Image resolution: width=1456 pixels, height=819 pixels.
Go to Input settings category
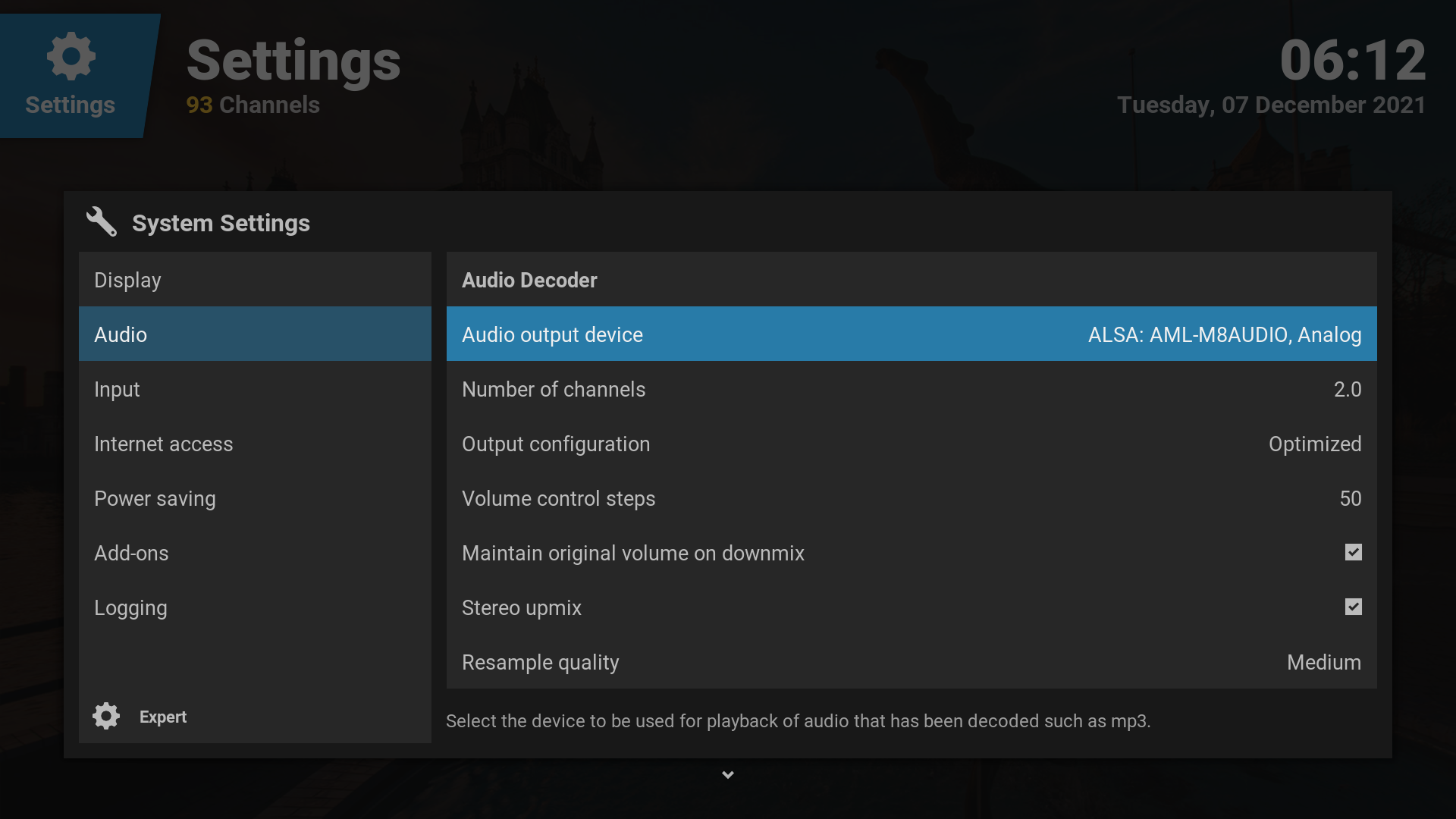pos(255,389)
